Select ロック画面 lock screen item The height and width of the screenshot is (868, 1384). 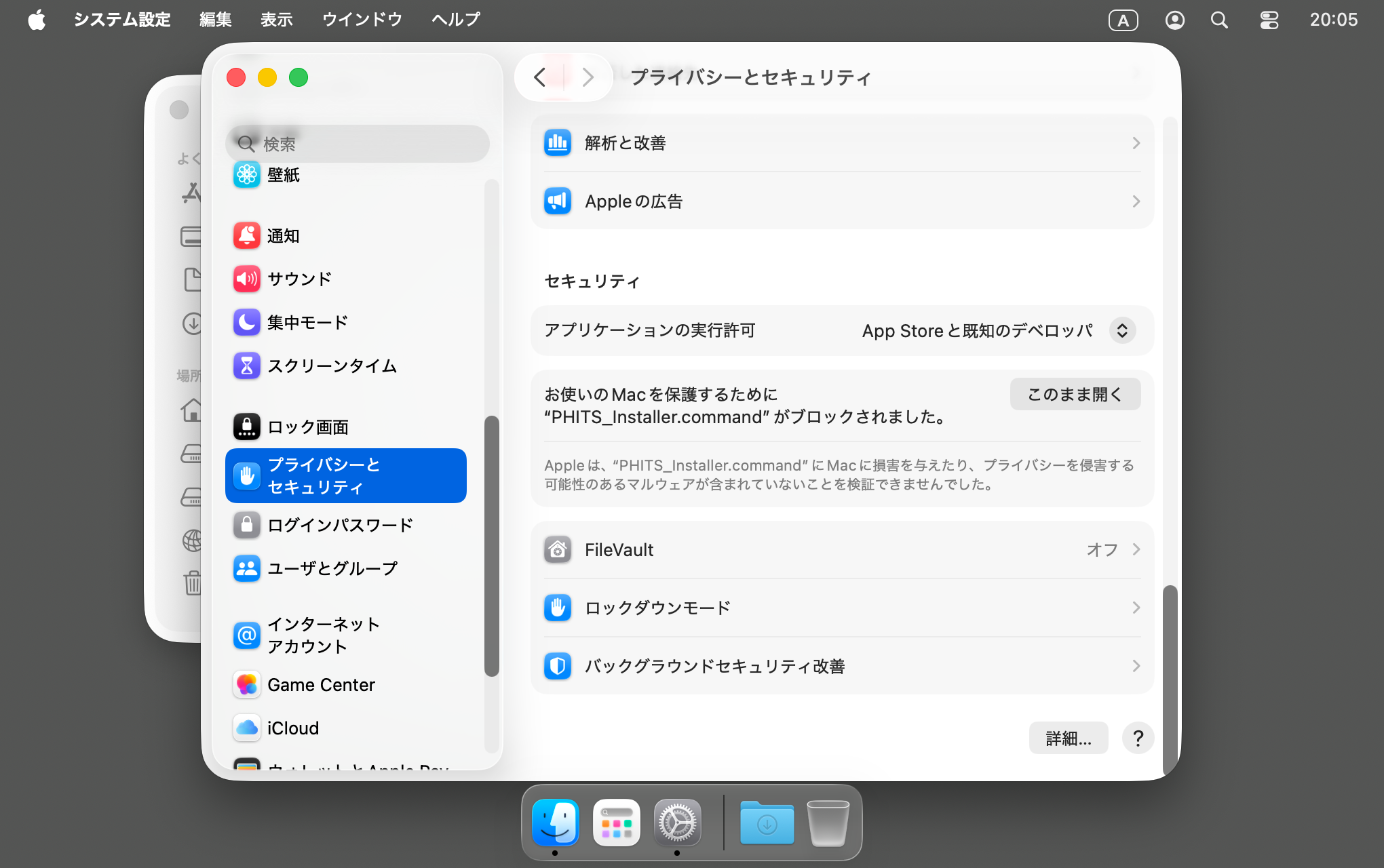[307, 427]
